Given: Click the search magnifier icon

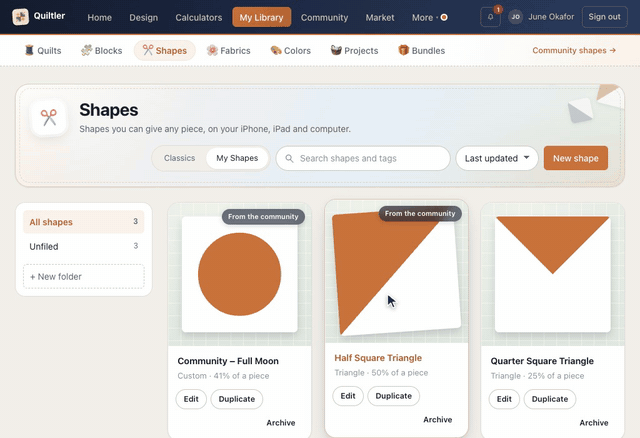Looking at the screenshot, I should 289,158.
